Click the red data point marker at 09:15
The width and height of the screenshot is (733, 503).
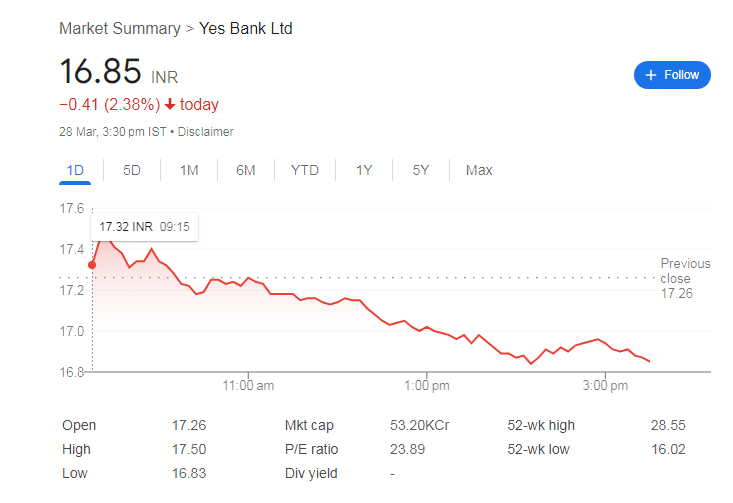click(x=92, y=265)
